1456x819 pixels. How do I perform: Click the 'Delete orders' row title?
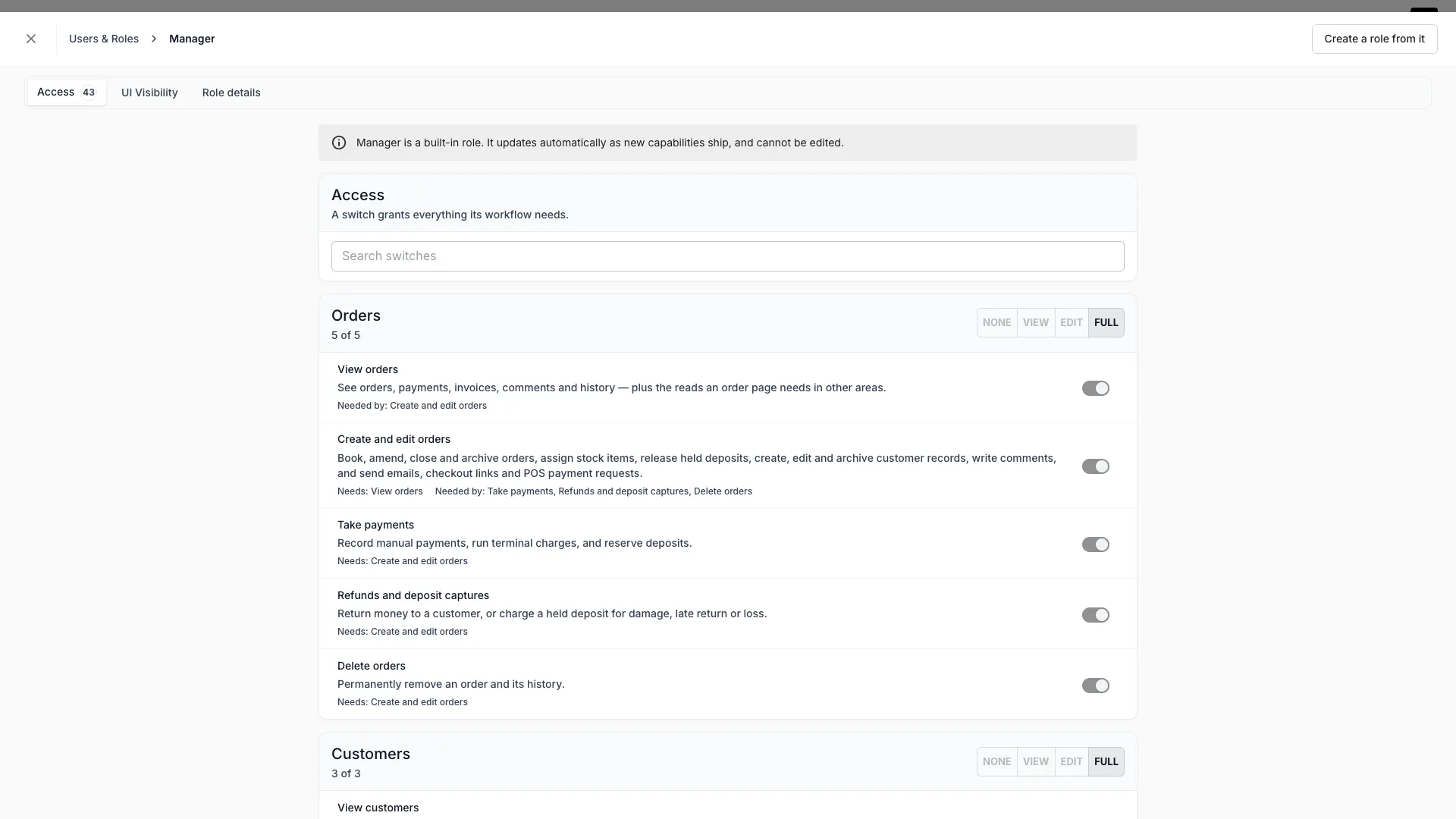(372, 666)
